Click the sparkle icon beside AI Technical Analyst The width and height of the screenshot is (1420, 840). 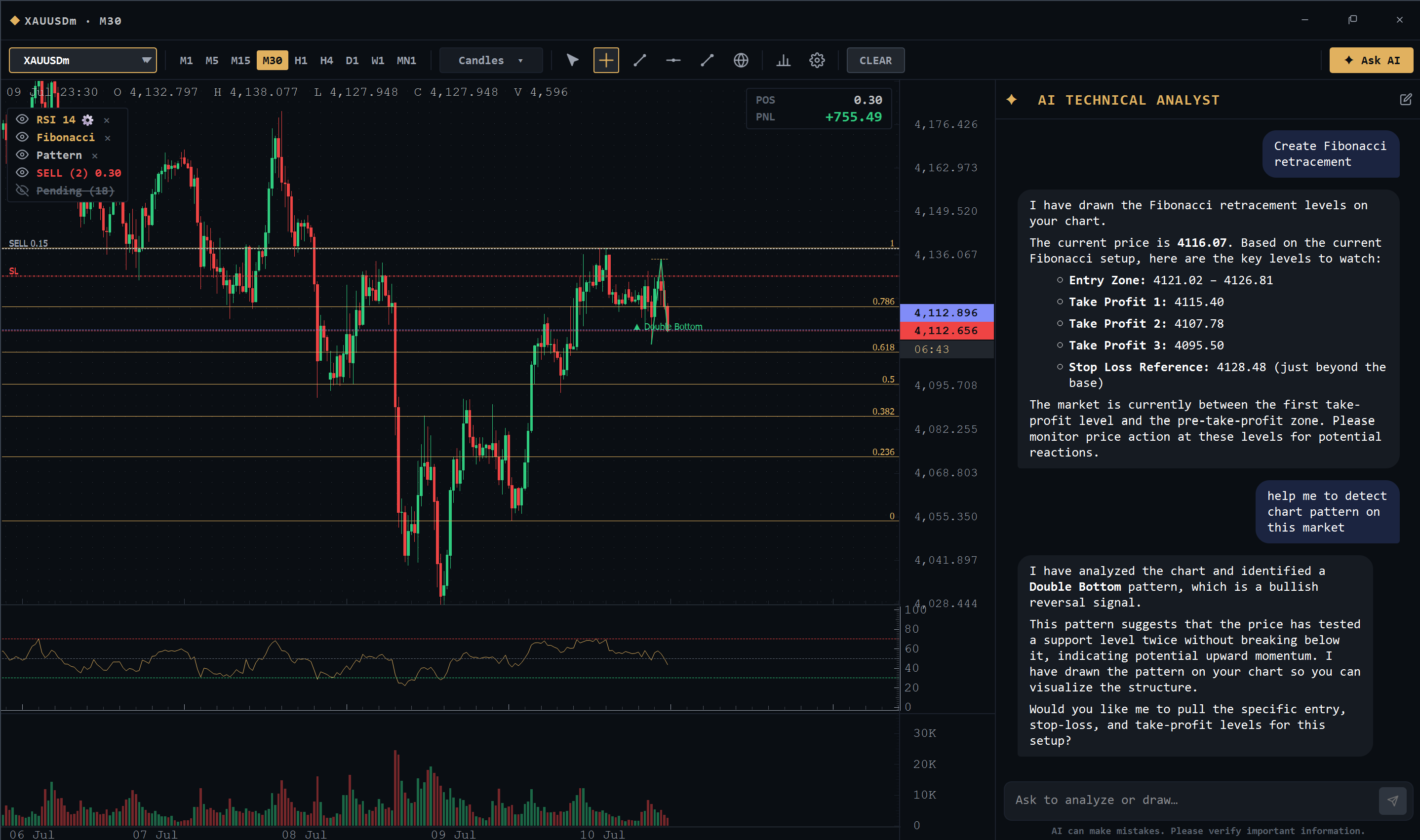[x=1012, y=100]
